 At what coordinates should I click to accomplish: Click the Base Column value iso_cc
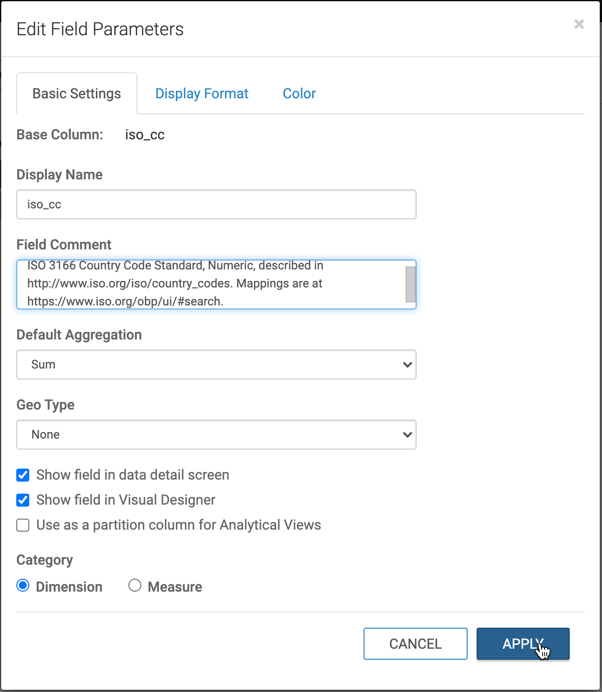tap(145, 135)
